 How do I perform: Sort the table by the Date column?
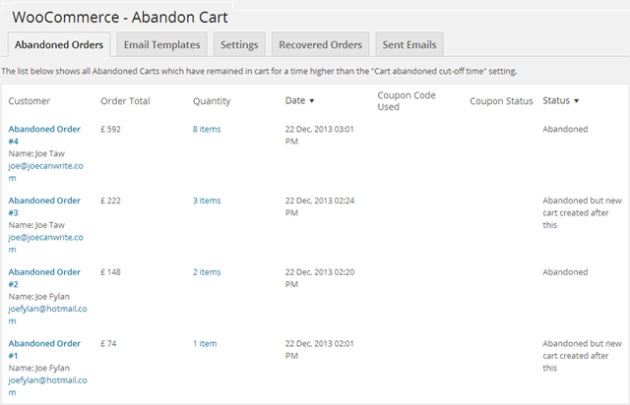(299, 100)
